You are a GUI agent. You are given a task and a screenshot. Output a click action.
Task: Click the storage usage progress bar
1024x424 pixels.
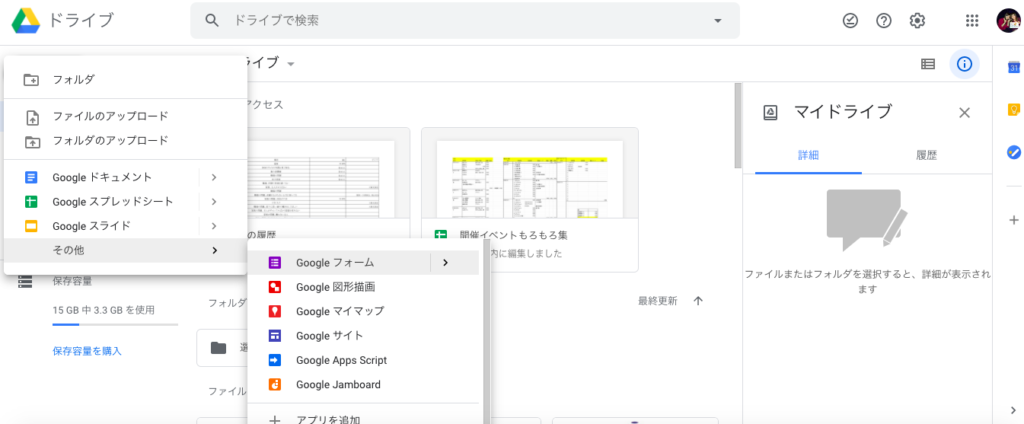pyautogui.click(x=115, y=324)
